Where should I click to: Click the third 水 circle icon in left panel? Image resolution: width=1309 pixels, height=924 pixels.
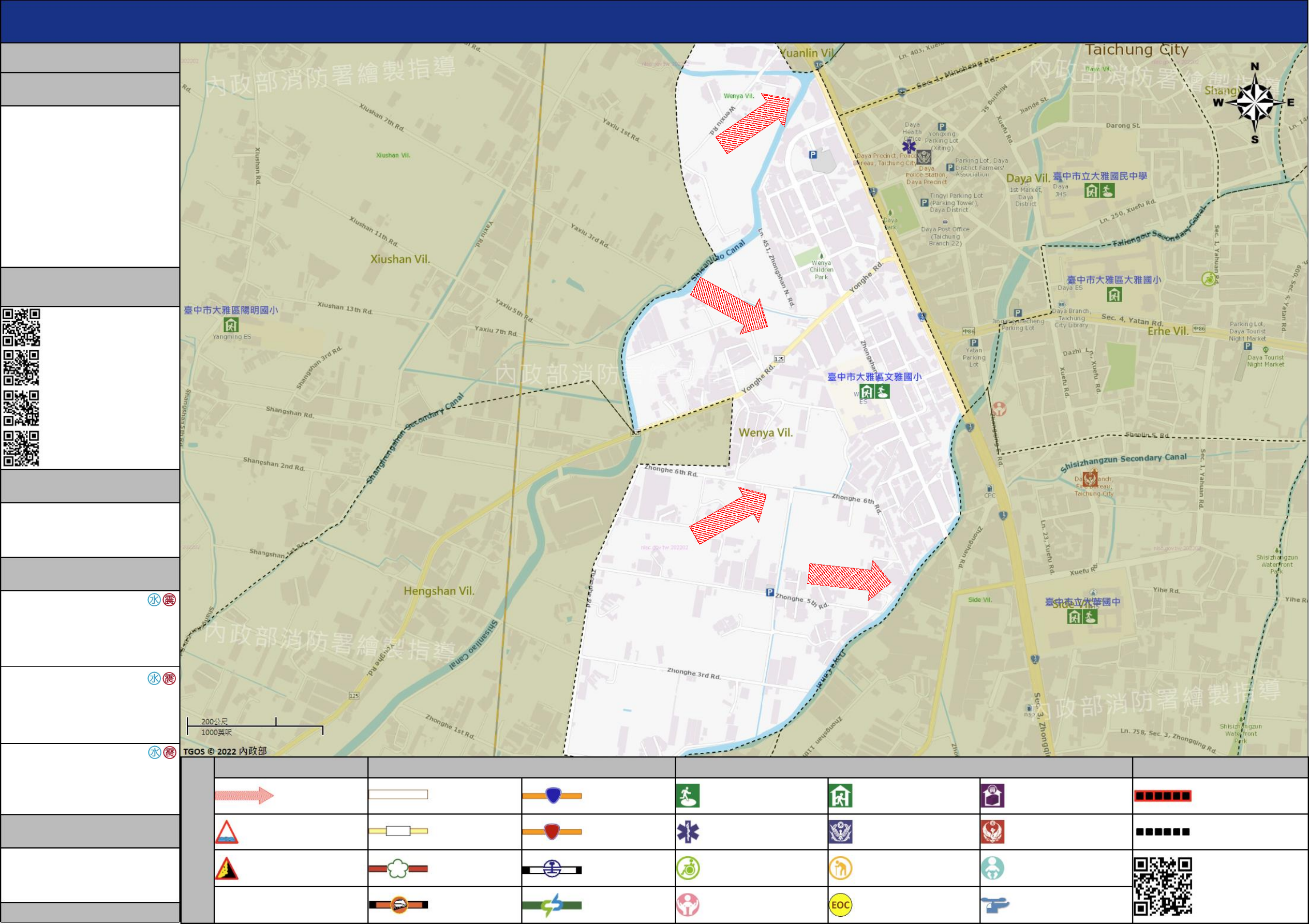154,752
